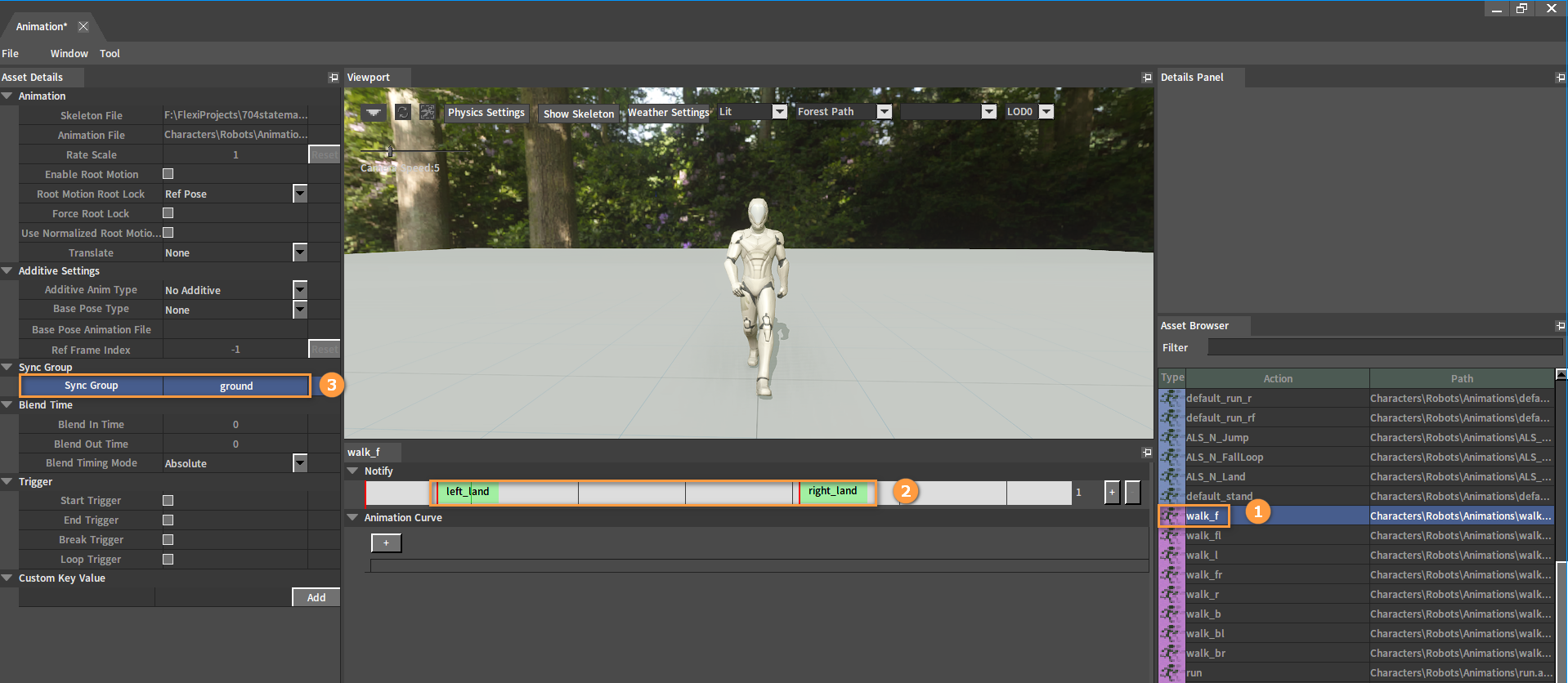Click animation icon for ALS_N_FallLoop
This screenshot has height=683, width=1568.
tap(1172, 457)
